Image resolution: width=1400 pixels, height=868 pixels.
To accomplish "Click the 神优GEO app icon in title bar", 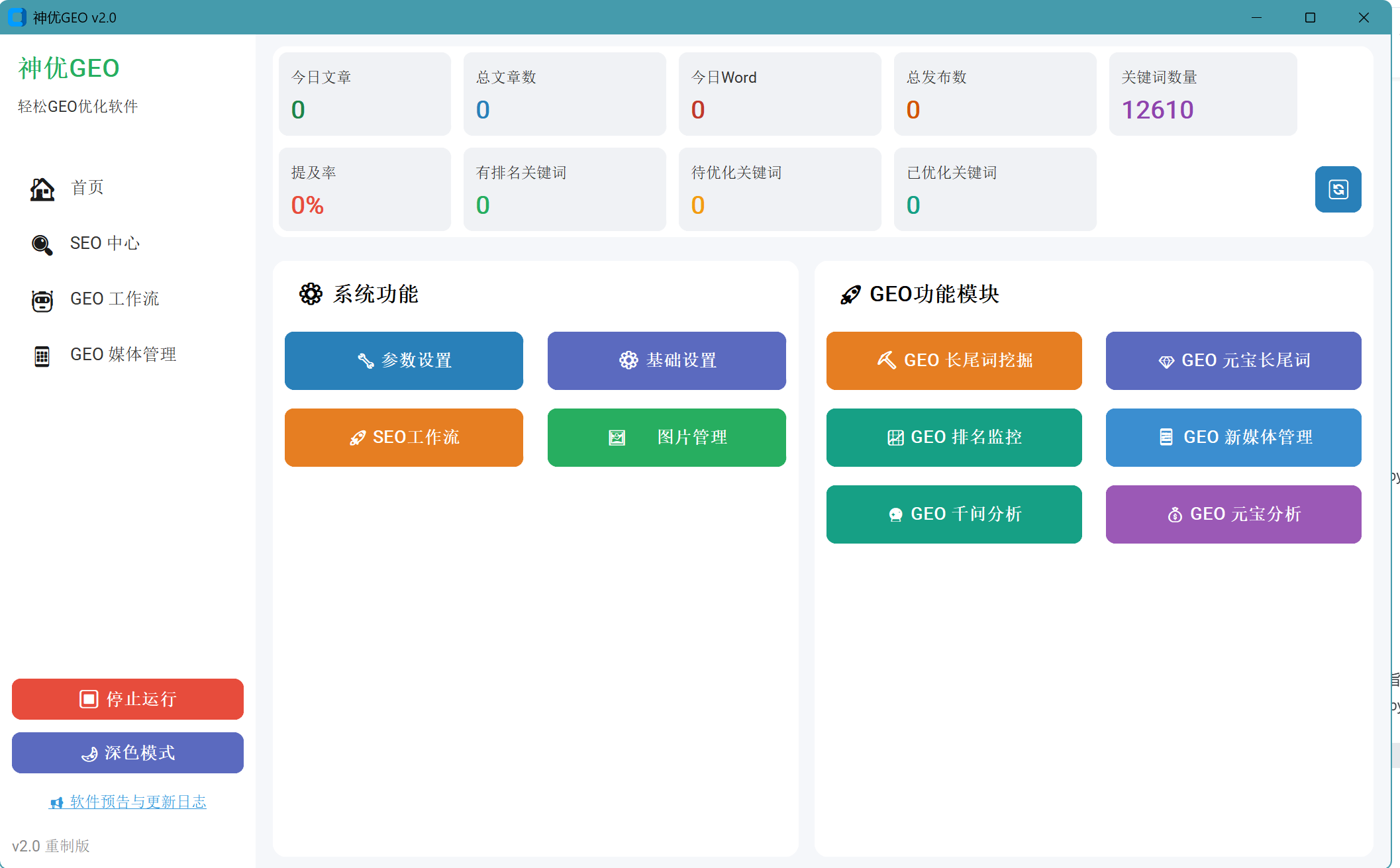I will [x=17, y=17].
